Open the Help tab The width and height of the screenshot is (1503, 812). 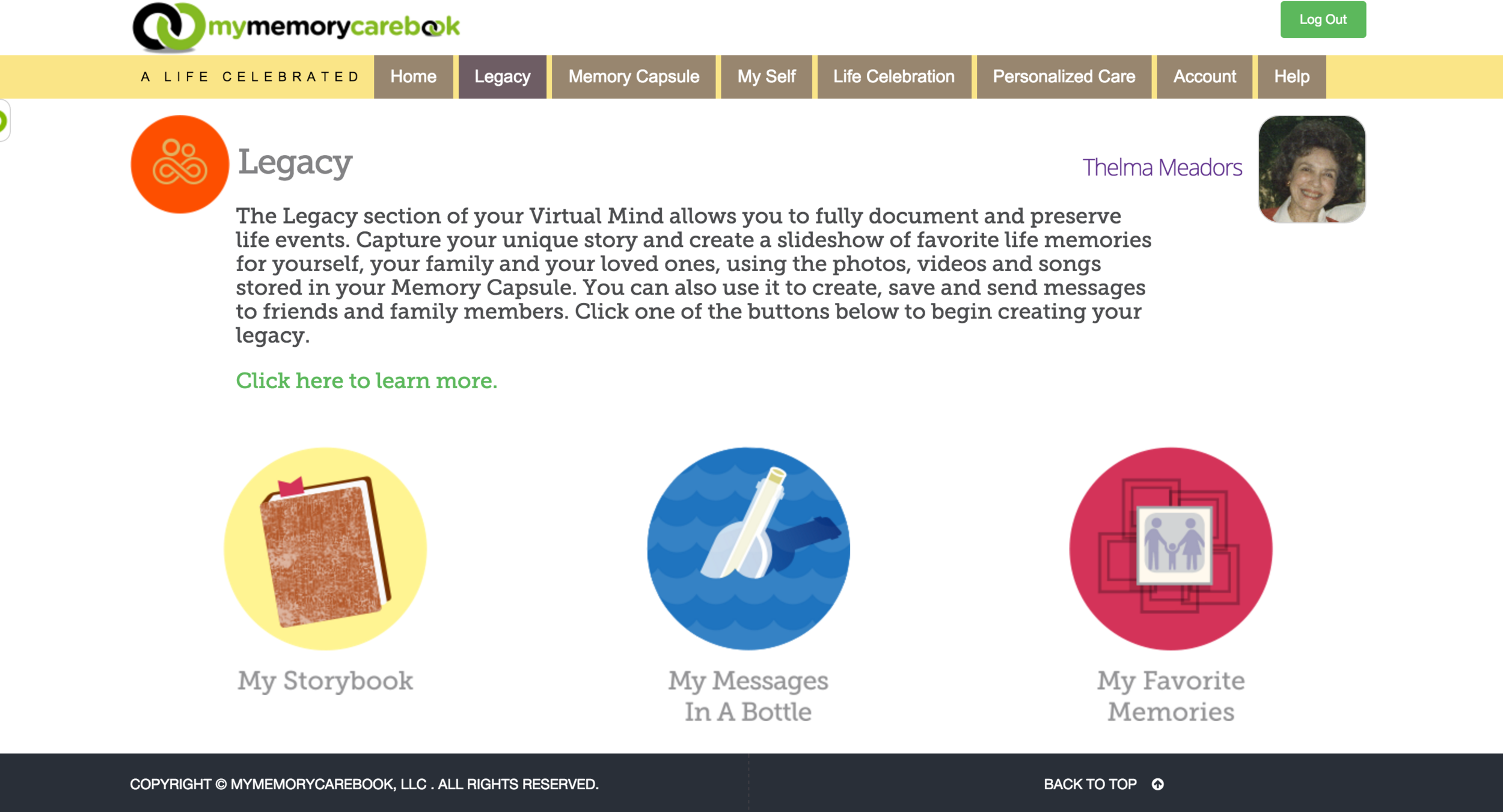[x=1292, y=77]
